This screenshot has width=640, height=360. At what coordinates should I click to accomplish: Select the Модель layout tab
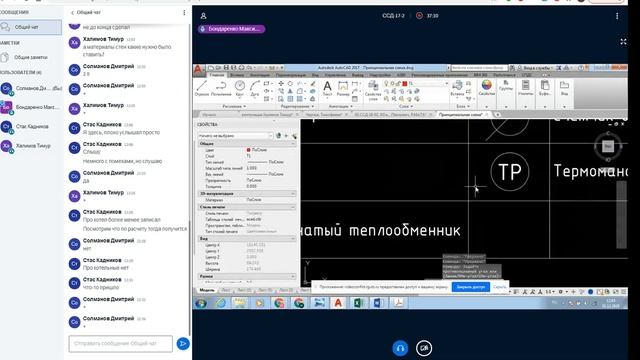[207, 290]
